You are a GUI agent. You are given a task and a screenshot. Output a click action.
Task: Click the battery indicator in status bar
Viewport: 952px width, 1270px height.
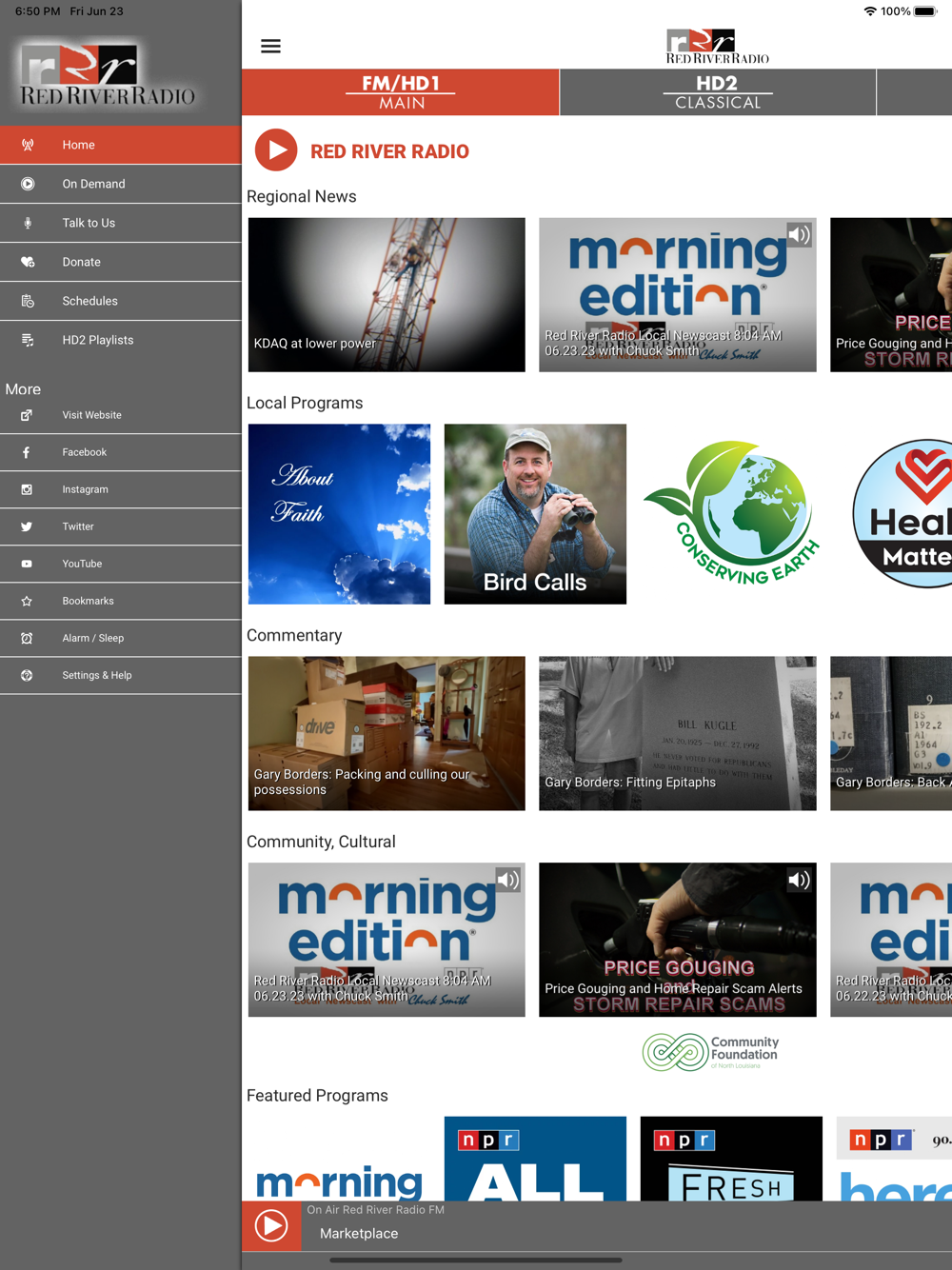(925, 11)
